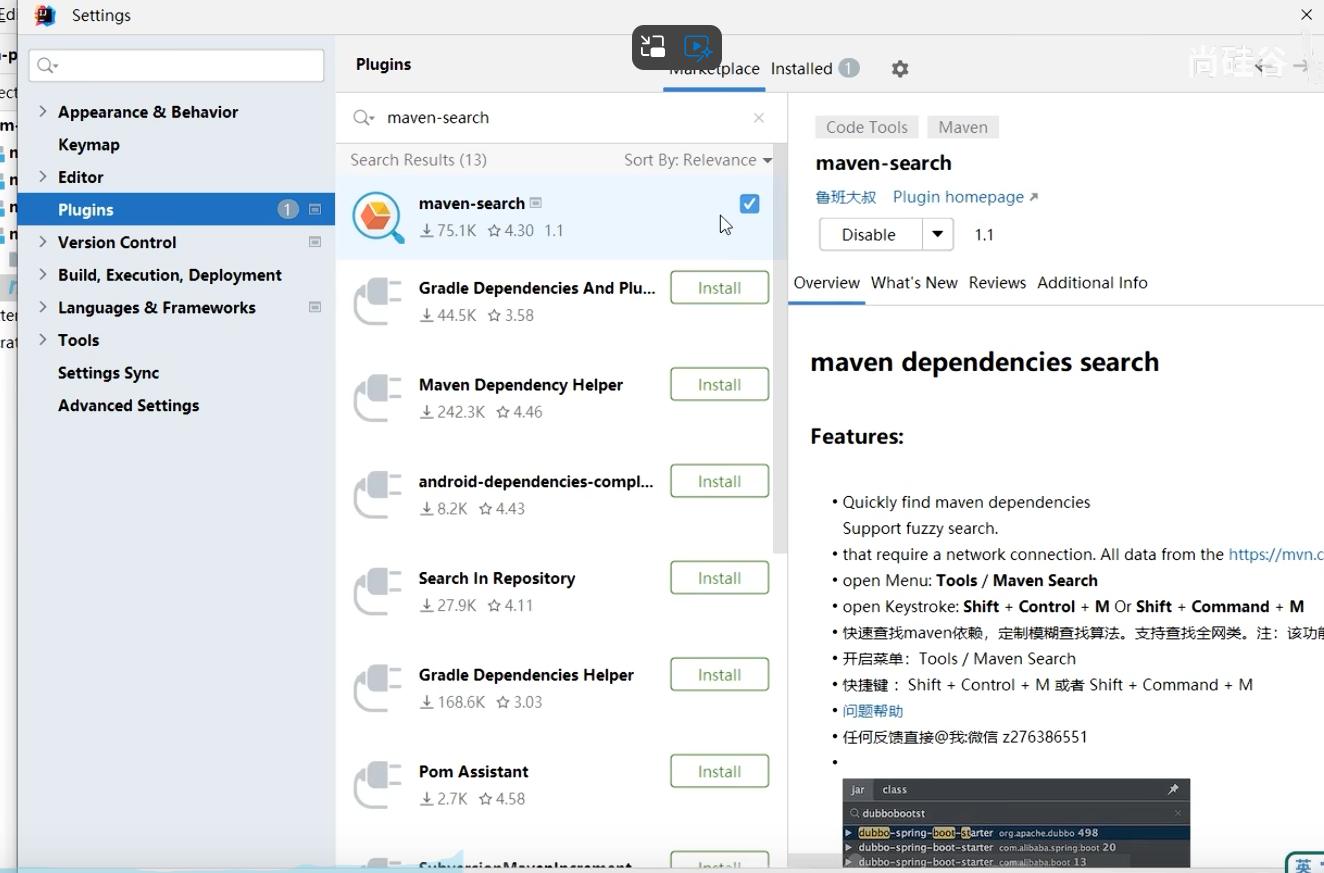Disable the maven-search plugin
This screenshot has height=873, width=1324.
pyautogui.click(x=870, y=235)
